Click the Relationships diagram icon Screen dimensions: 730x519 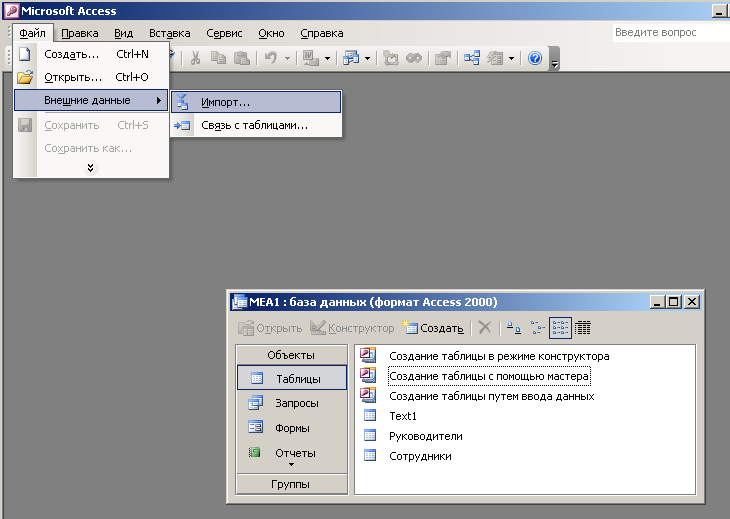click(472, 58)
